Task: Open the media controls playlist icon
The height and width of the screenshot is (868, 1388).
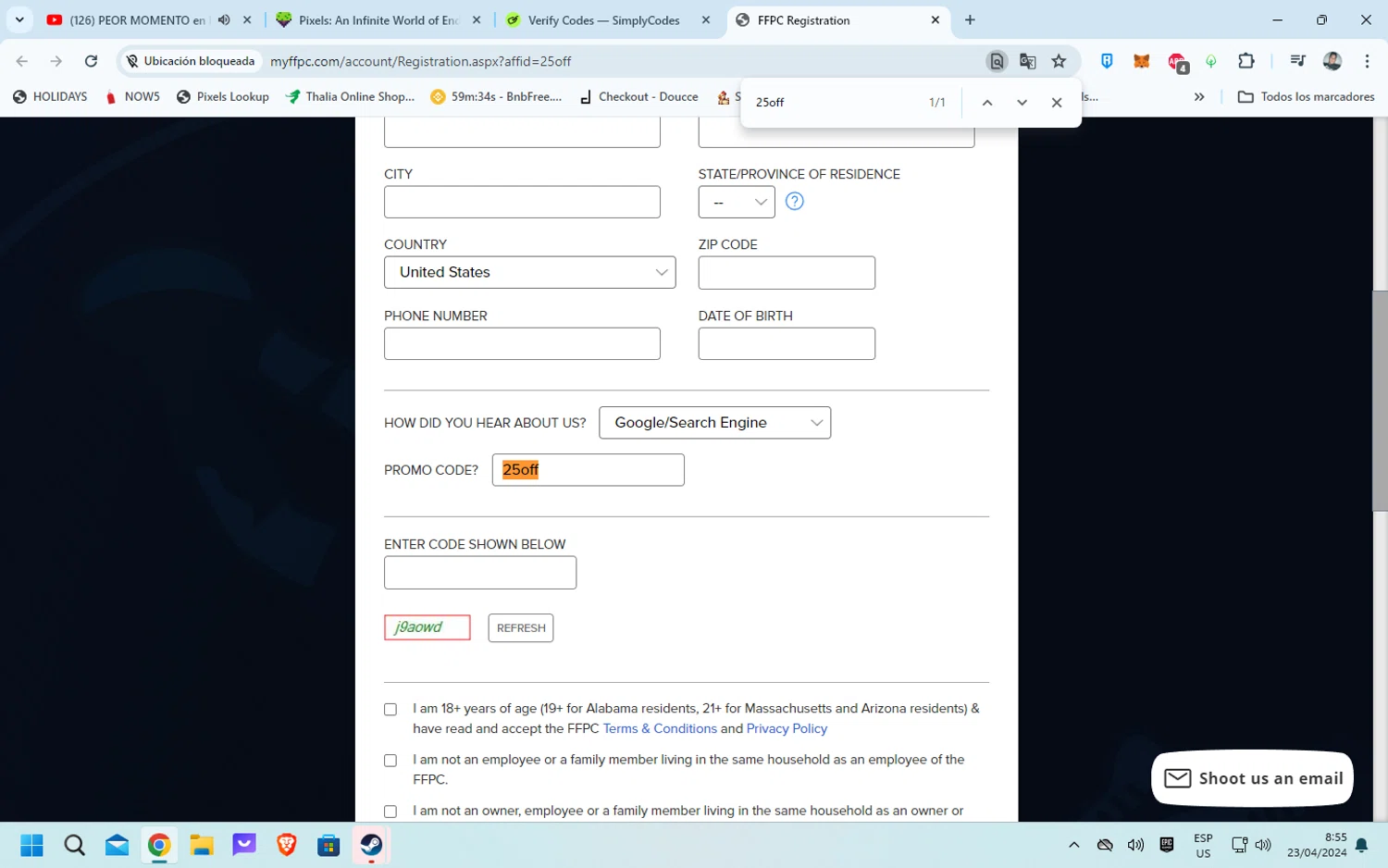Action: pos(1297,61)
